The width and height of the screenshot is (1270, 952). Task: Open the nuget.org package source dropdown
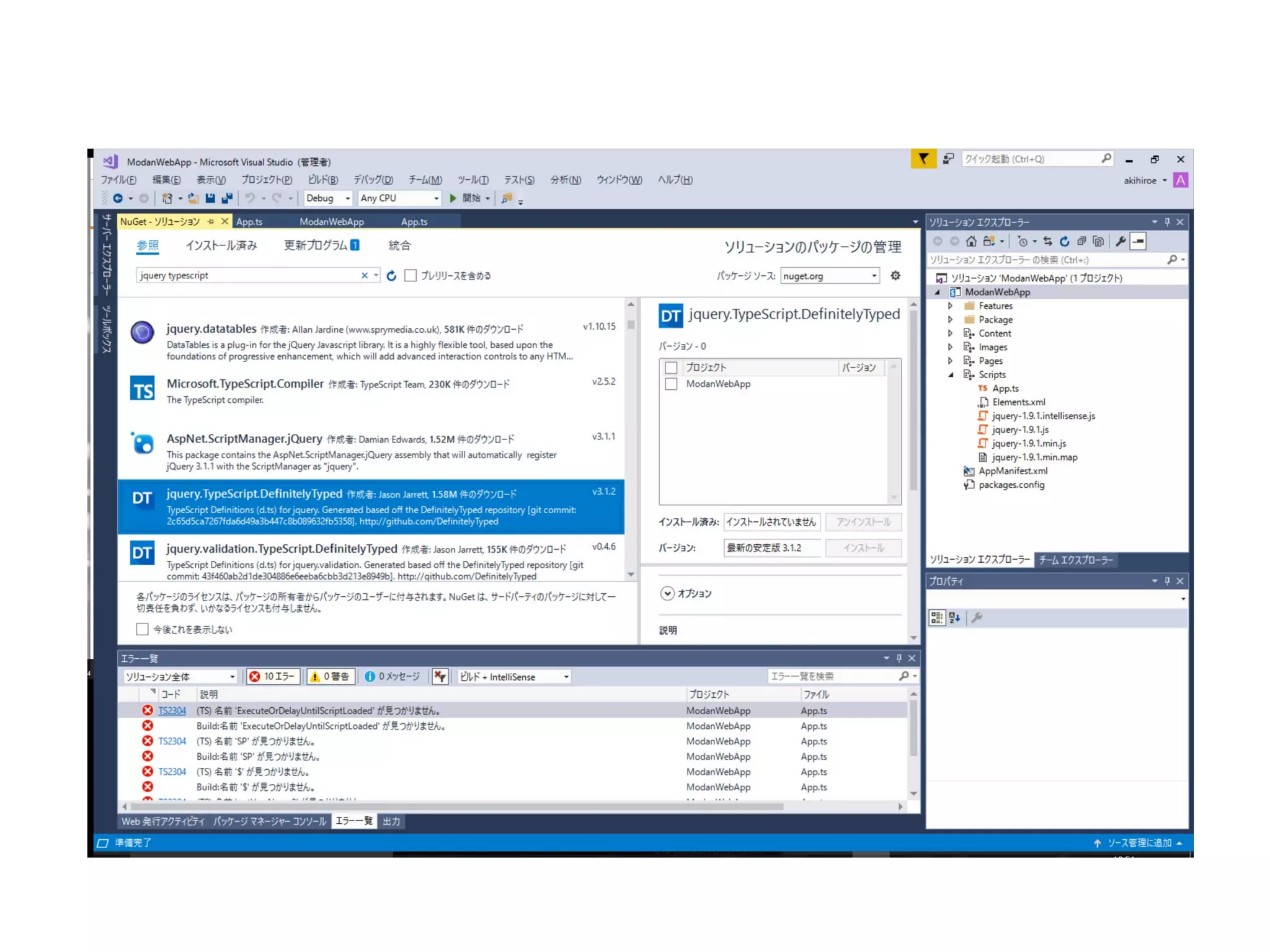(x=830, y=276)
